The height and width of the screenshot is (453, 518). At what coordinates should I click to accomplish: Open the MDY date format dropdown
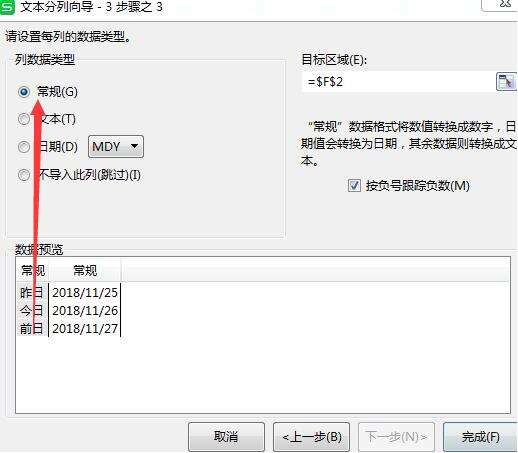(116, 146)
